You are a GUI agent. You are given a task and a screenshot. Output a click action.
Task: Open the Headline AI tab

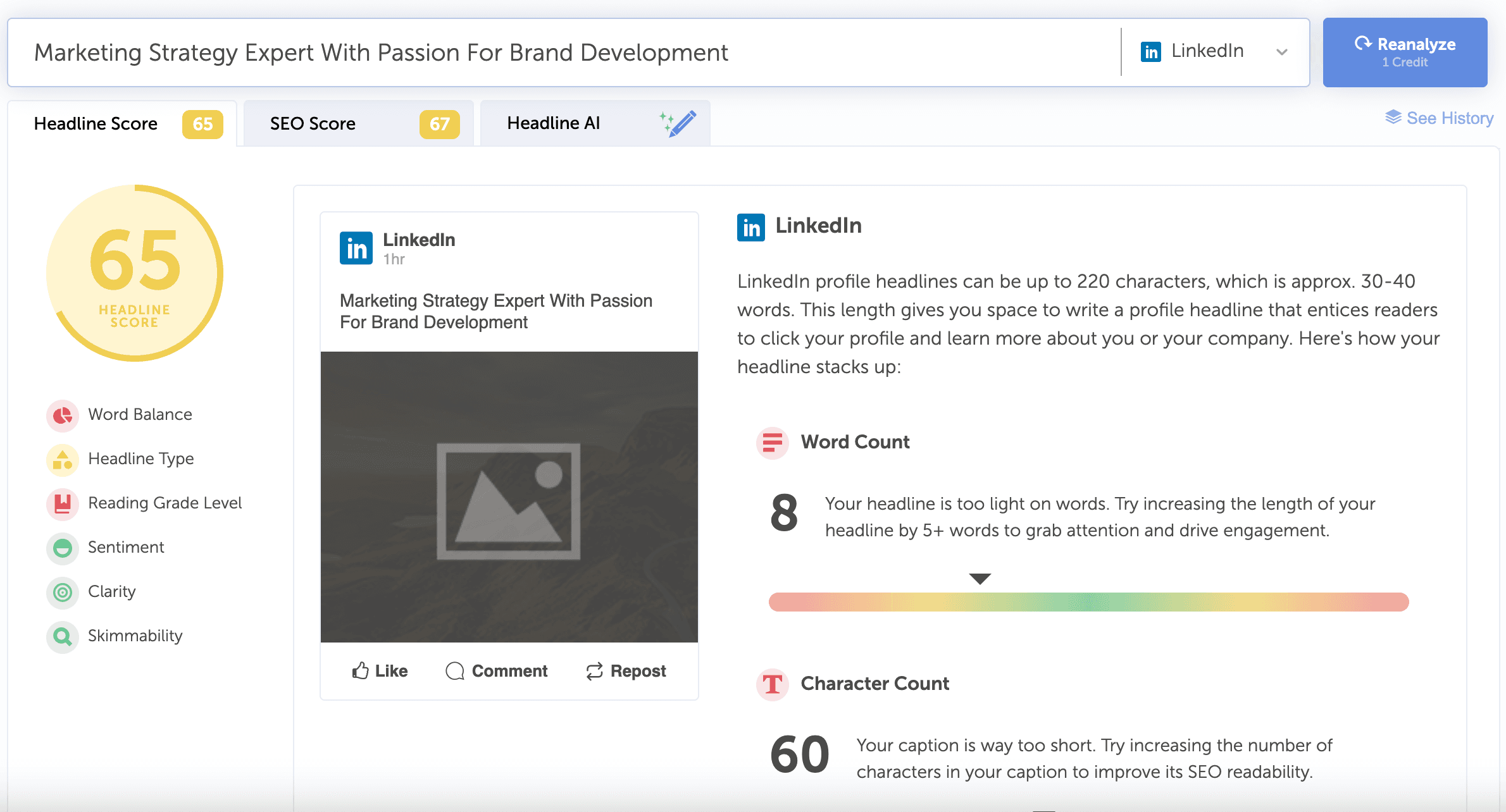point(554,123)
